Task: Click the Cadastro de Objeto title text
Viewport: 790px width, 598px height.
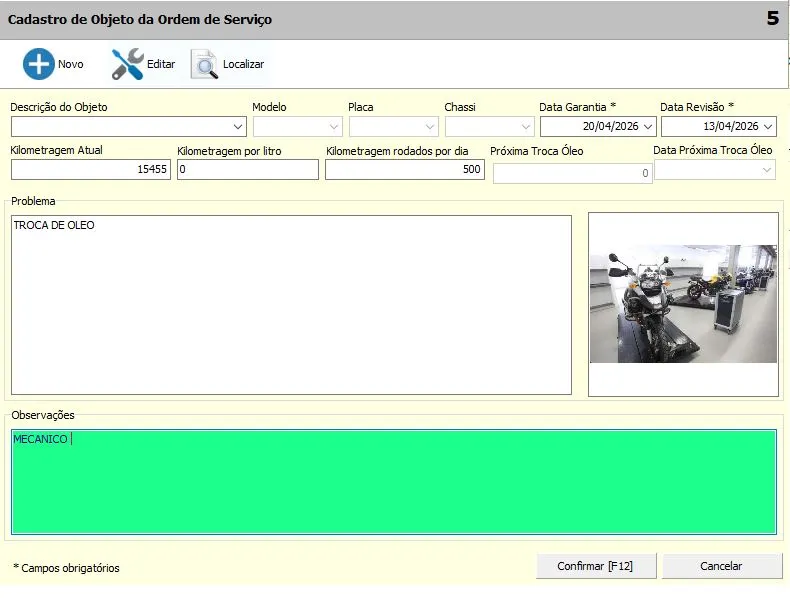Action: [x=140, y=20]
